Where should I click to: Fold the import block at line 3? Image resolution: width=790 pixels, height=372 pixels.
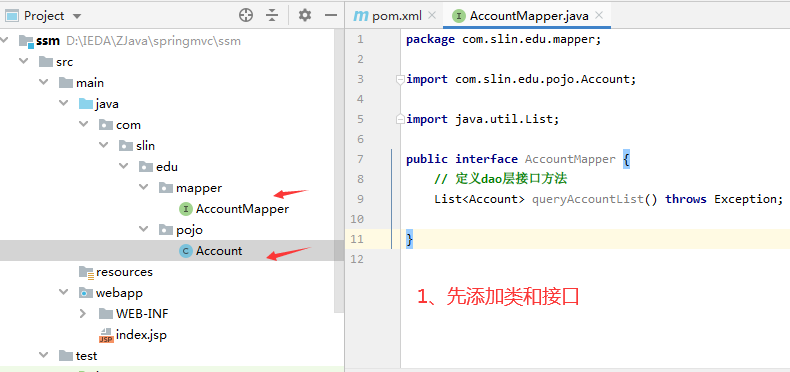400,79
